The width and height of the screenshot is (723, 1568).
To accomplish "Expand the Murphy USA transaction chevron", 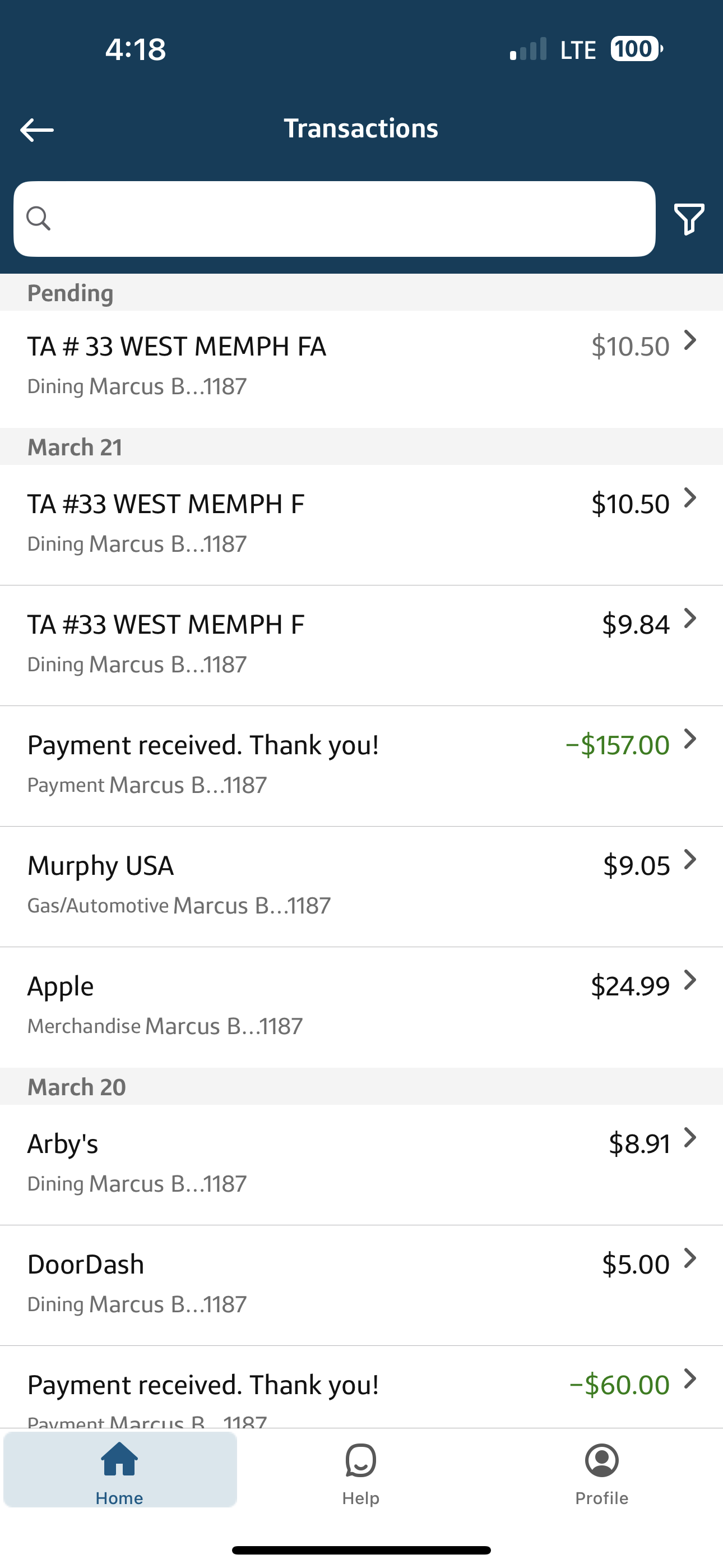I will point(689,860).
